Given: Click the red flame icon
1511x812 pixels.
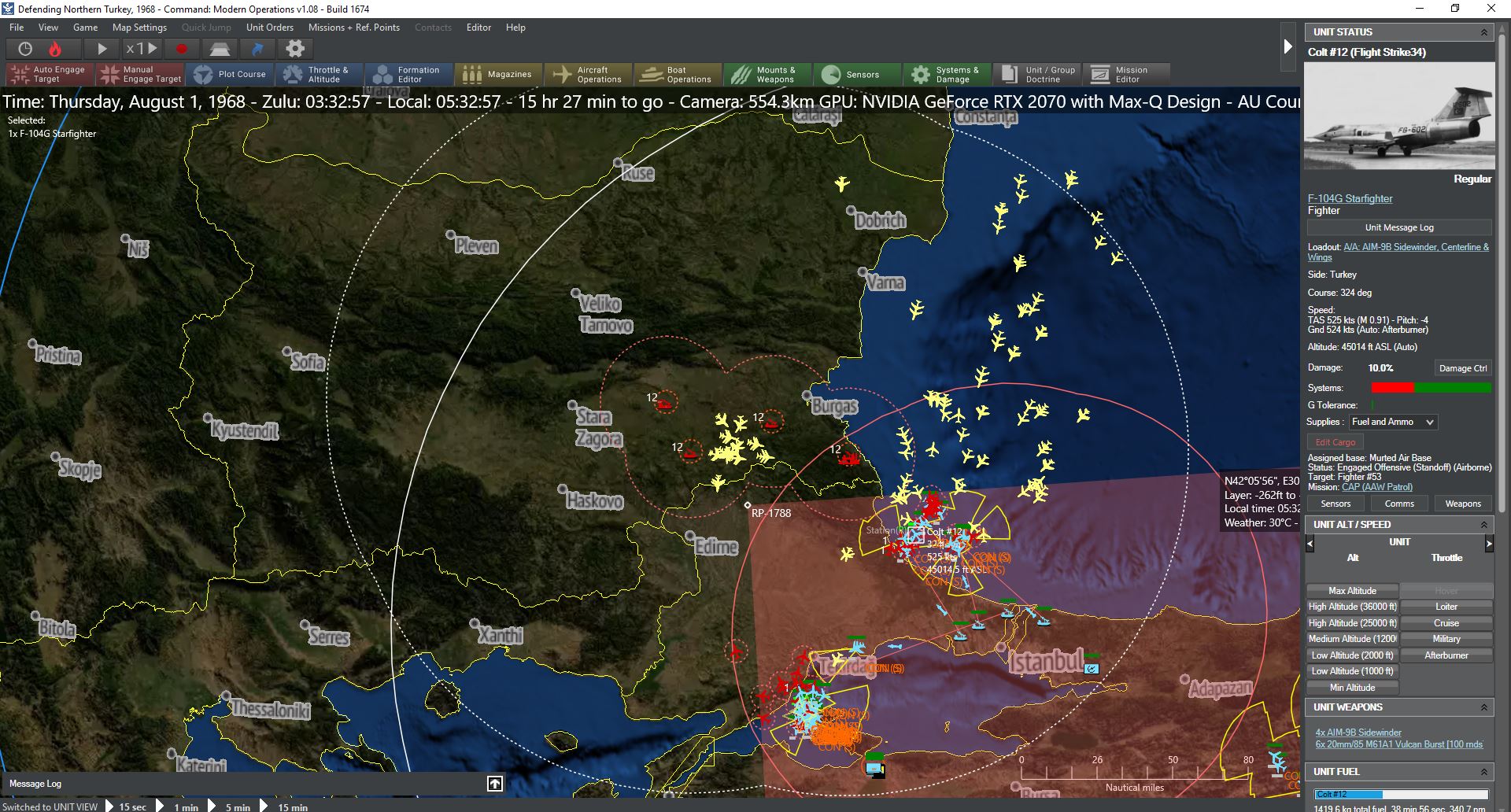Looking at the screenshot, I should [55, 49].
